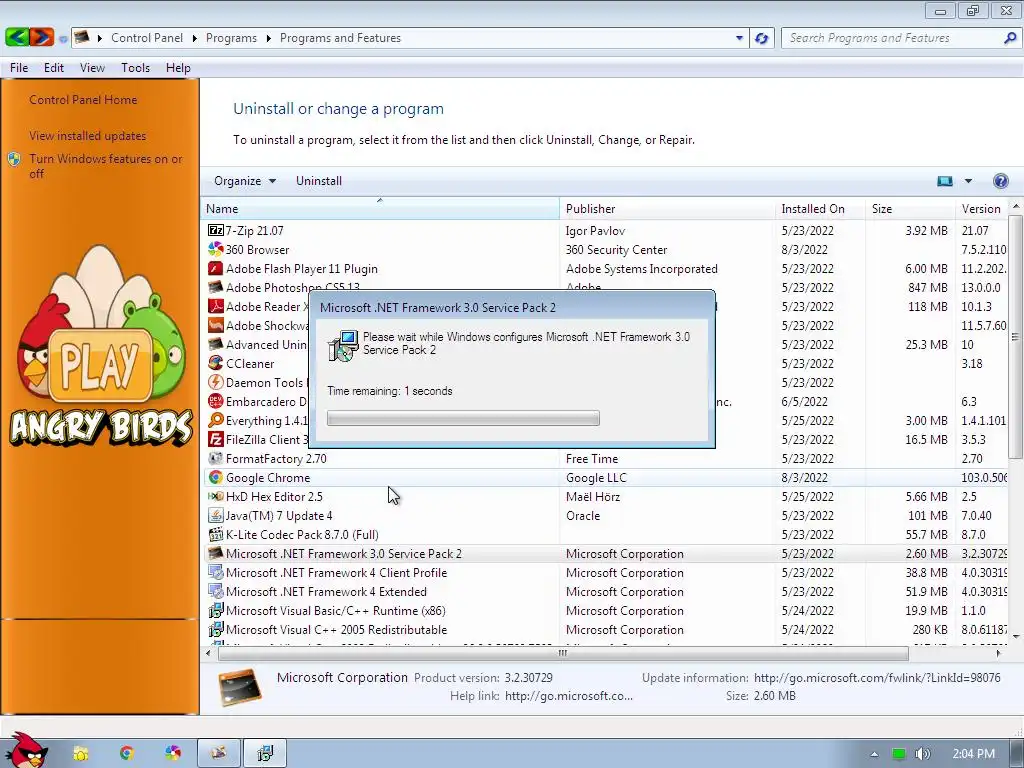Select the Embarcadero program icon
The image size is (1024, 768).
tap(216, 400)
